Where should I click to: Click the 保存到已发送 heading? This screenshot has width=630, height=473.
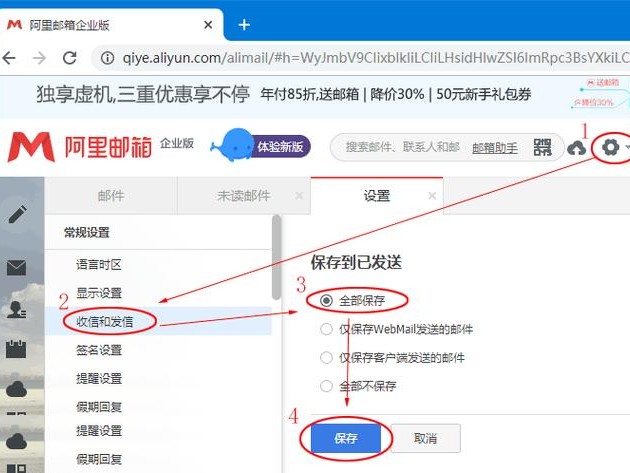click(x=356, y=262)
